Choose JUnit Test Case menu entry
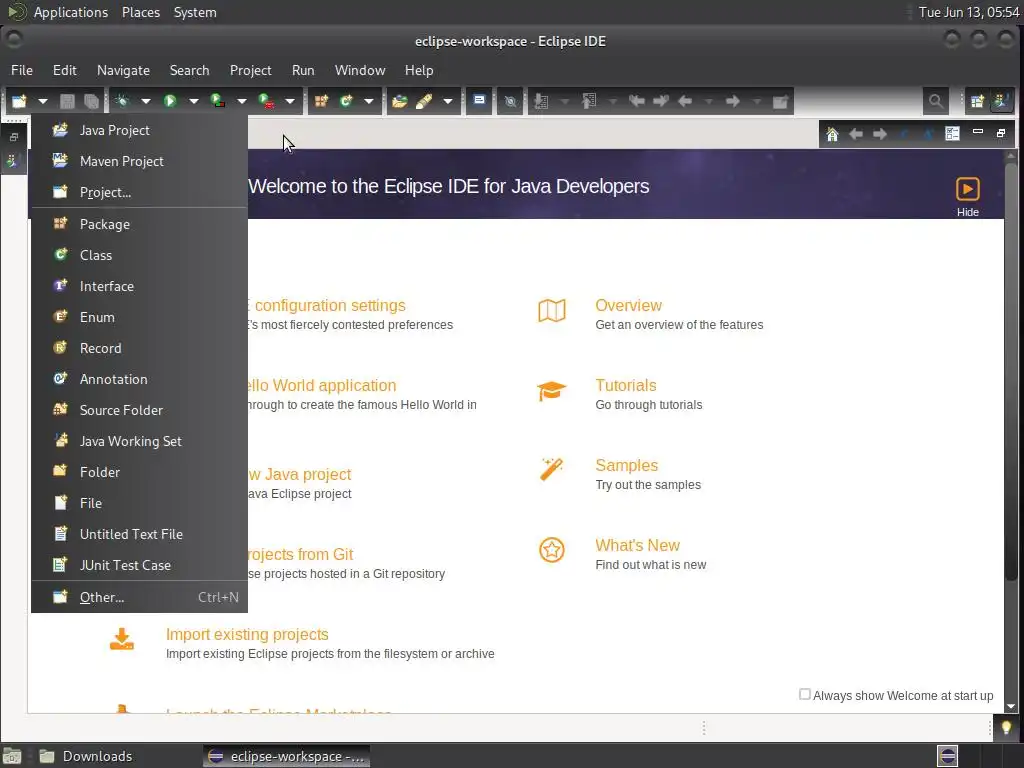 tap(139, 565)
